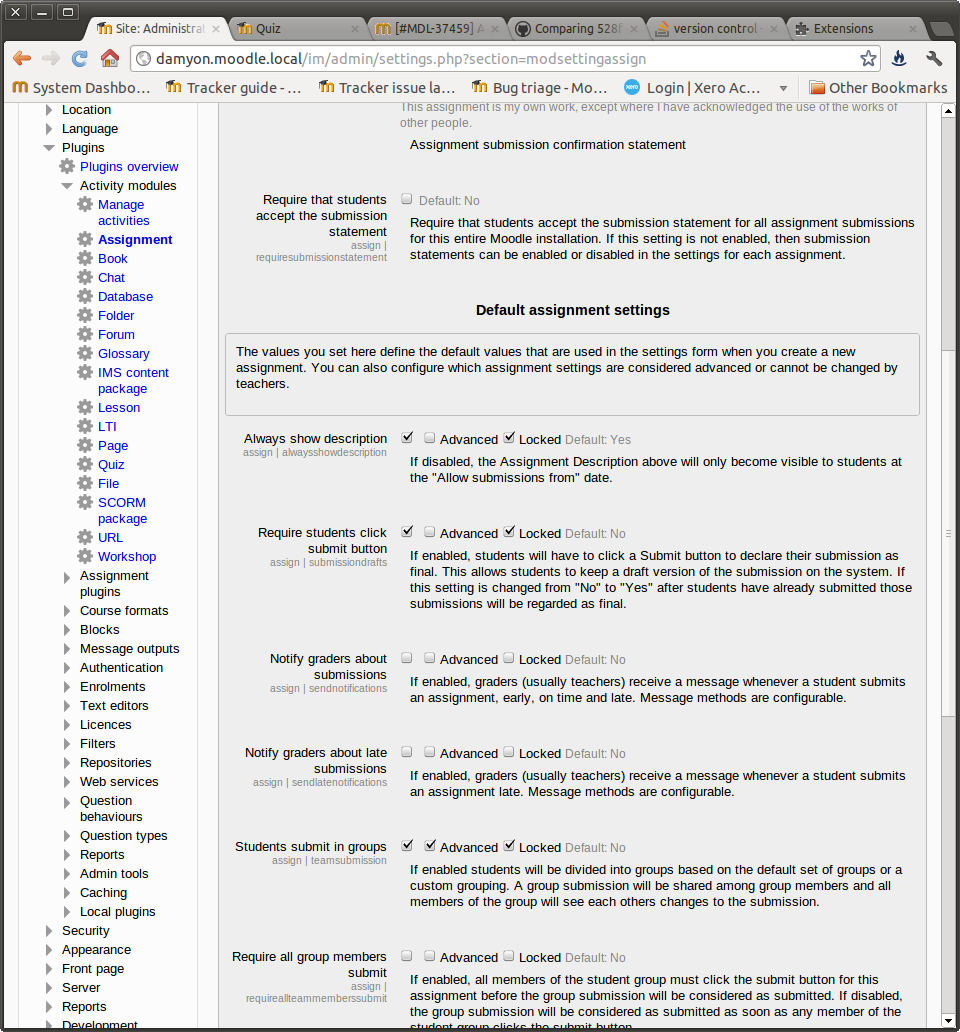Click the scrollbar up arrow
The width and height of the screenshot is (960, 1032).
948,111
